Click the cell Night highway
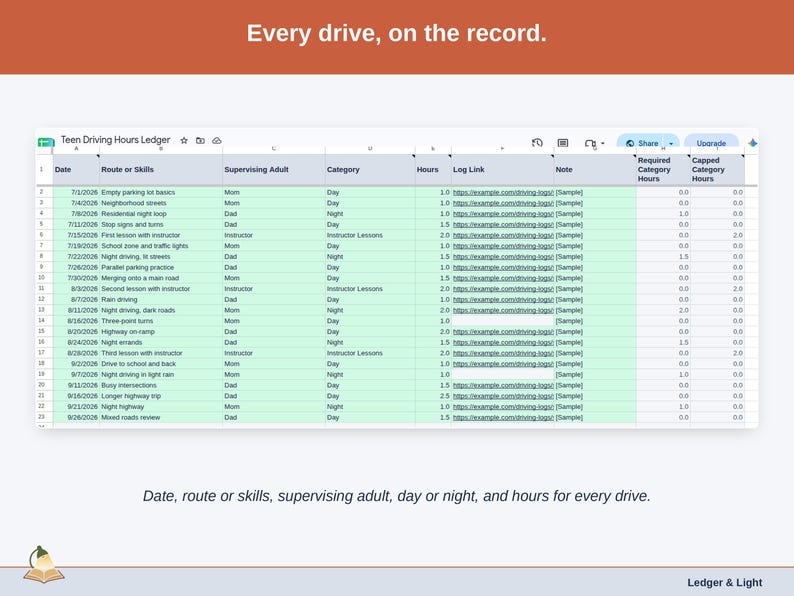 pyautogui.click(x=161, y=407)
